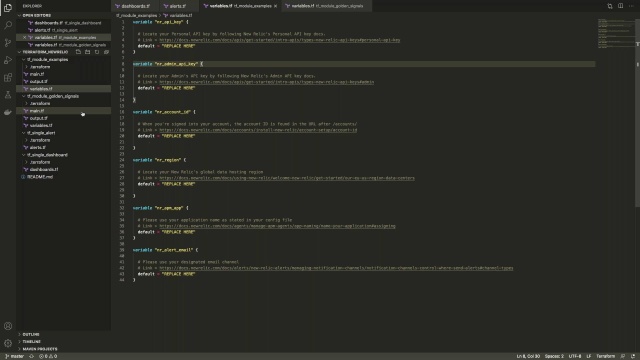Image resolution: width=640 pixels, height=360 pixels.
Task: Open the Run and Debug view
Action: [x=8, y=60]
